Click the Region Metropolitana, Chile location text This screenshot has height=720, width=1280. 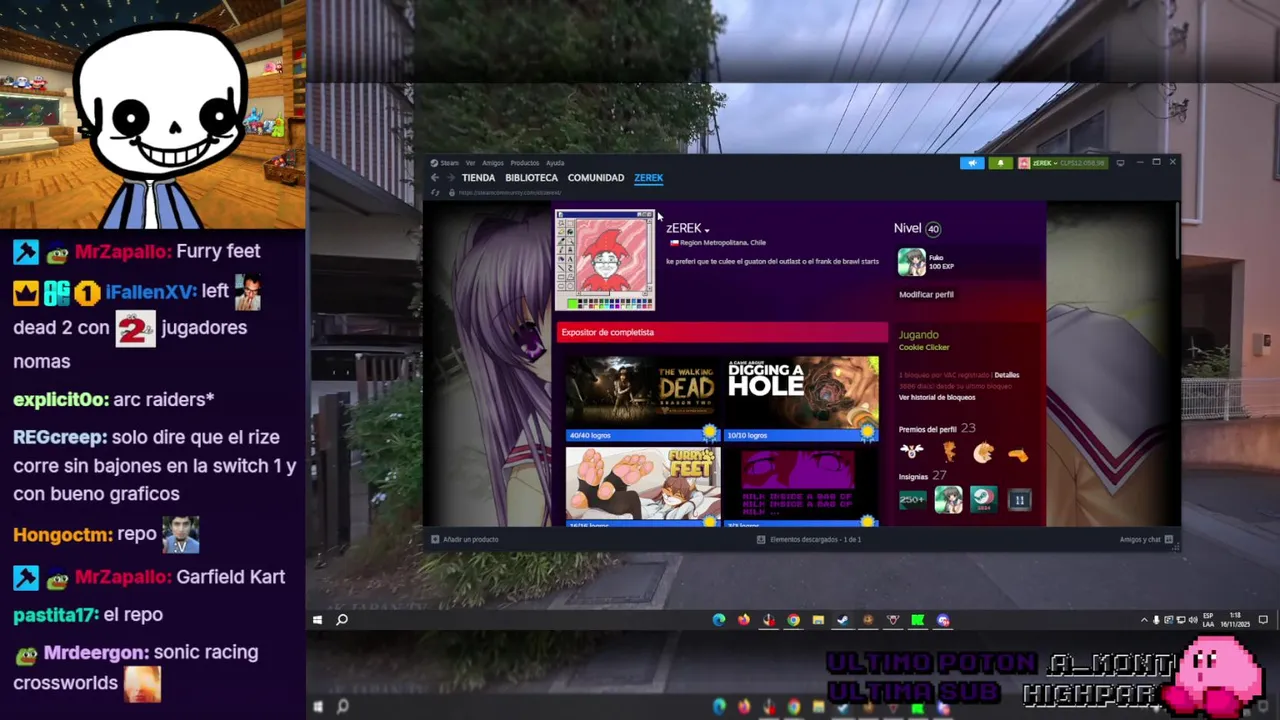pyautogui.click(x=723, y=243)
